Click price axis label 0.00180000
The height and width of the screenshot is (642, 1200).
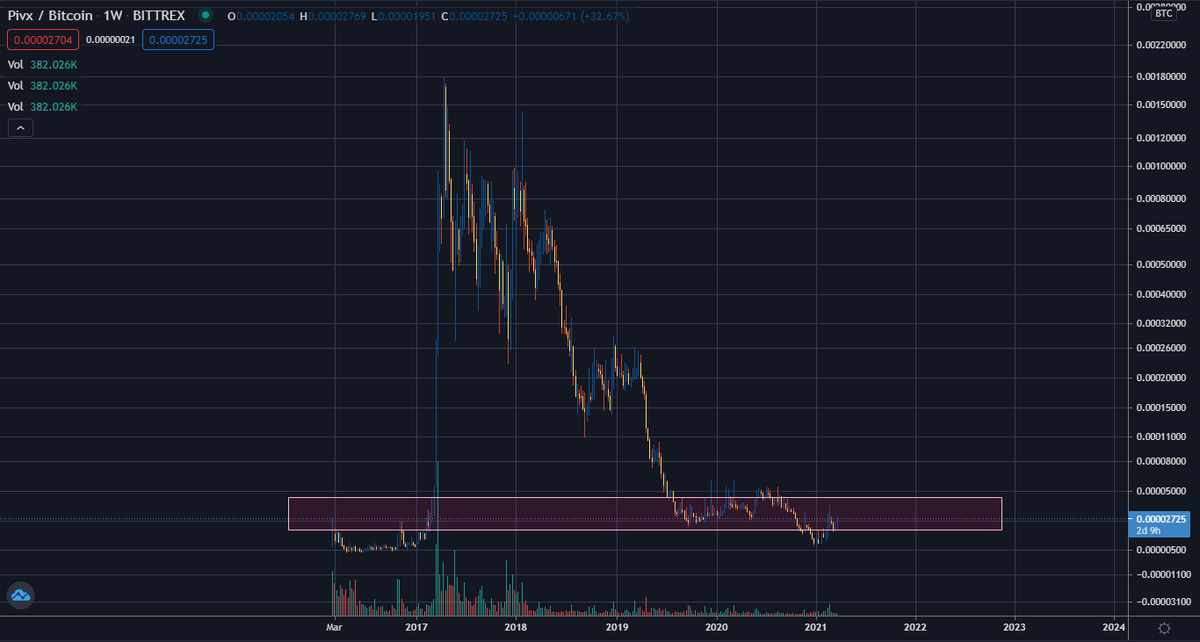[x=1163, y=76]
